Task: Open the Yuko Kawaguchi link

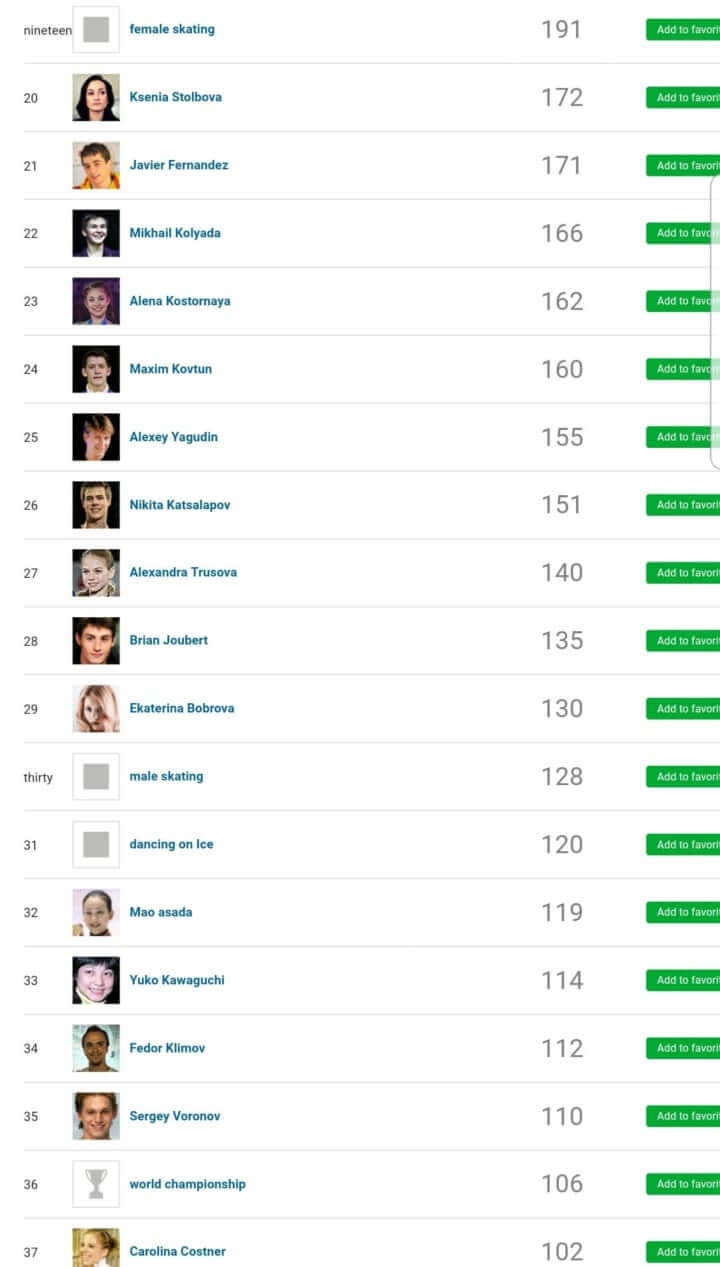Action: click(x=177, y=980)
